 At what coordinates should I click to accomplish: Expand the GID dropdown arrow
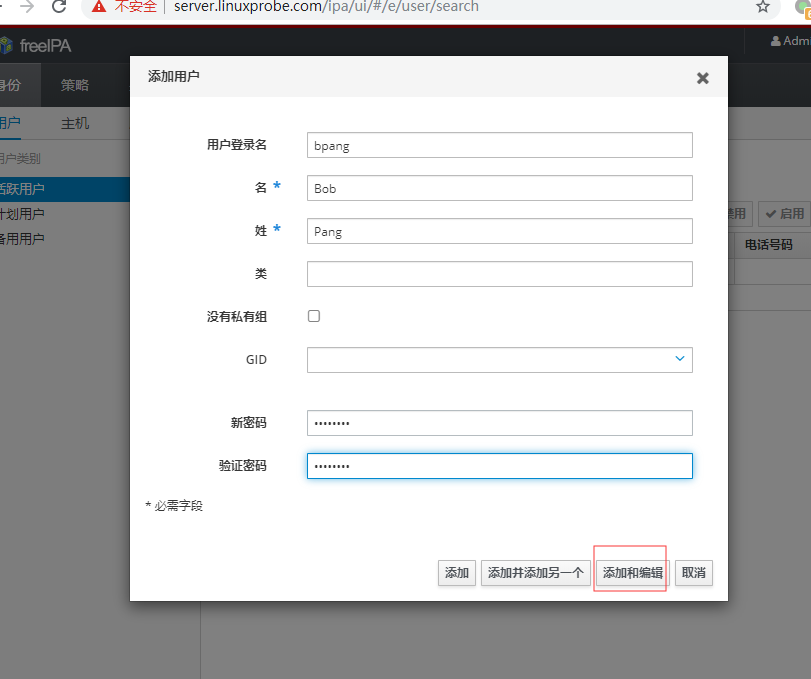tap(680, 358)
